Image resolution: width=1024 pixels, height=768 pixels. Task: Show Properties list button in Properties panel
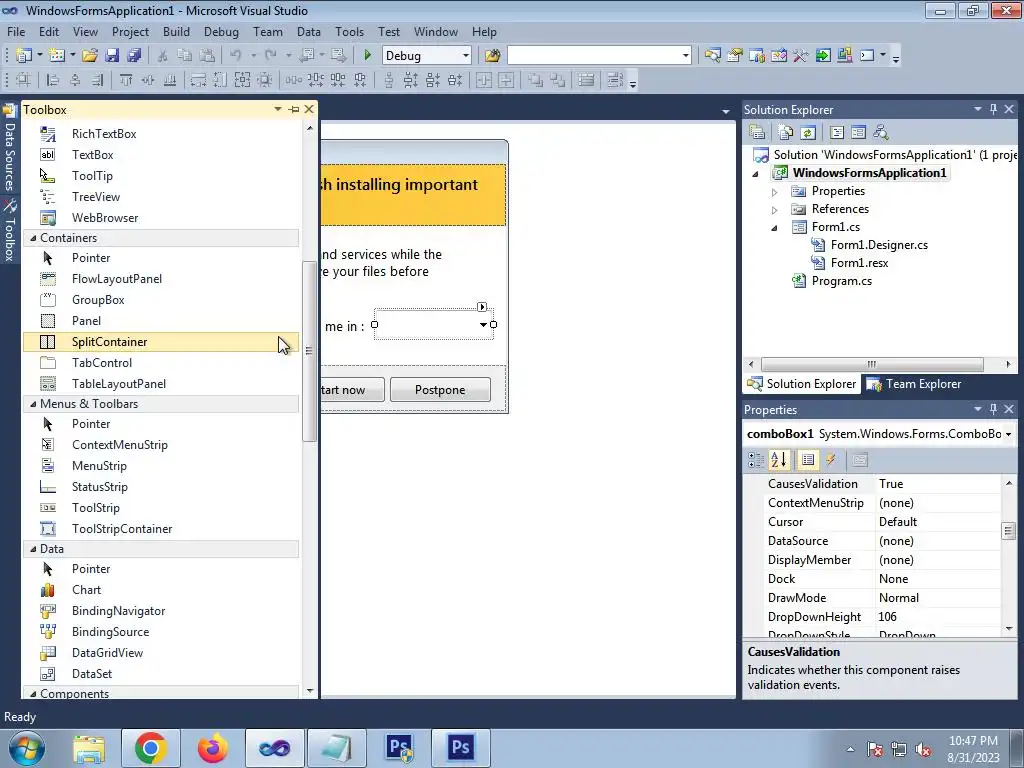(x=807, y=460)
